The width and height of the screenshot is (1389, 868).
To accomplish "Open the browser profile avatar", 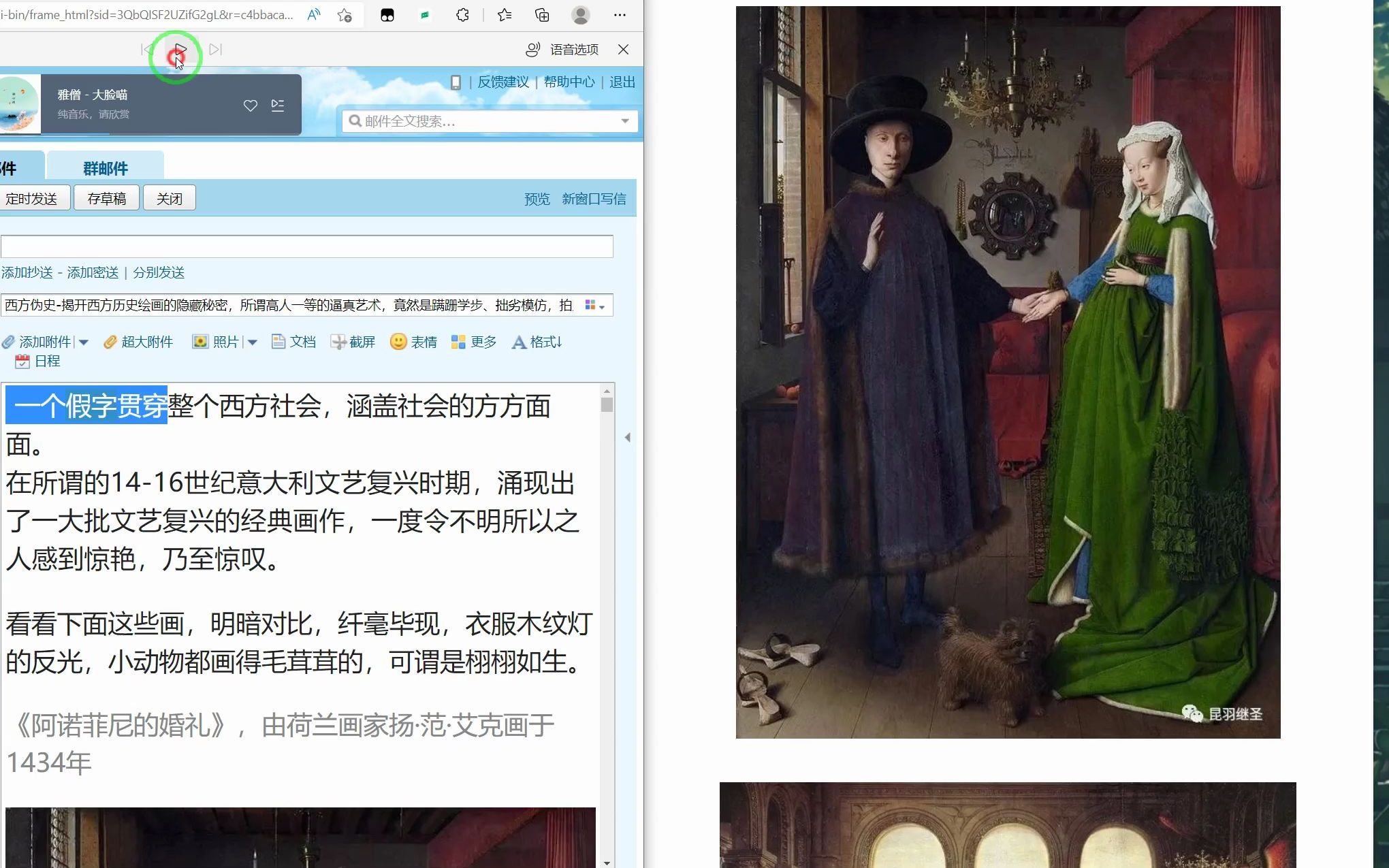I will click(580, 15).
